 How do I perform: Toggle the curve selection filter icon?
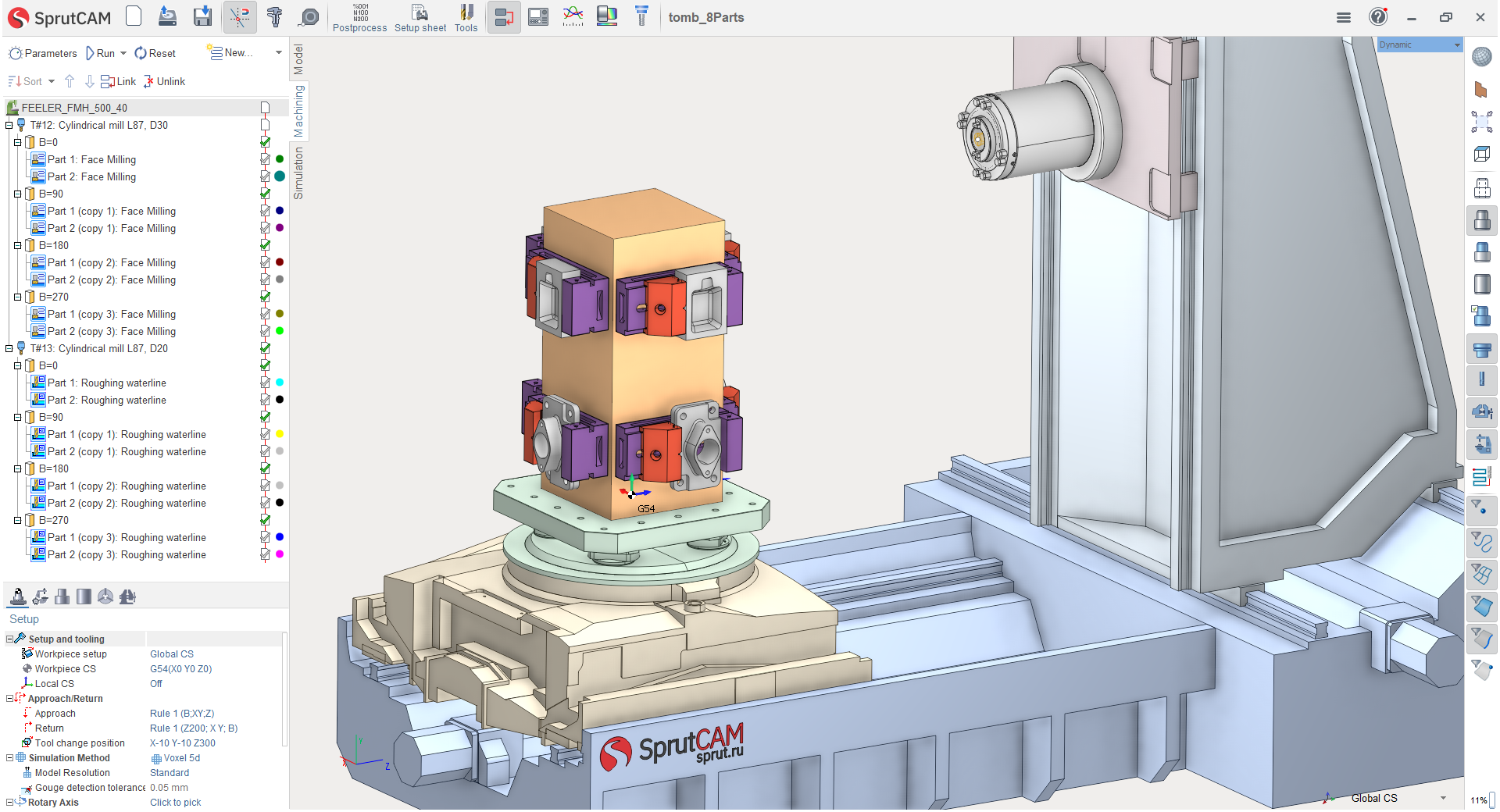1481,542
